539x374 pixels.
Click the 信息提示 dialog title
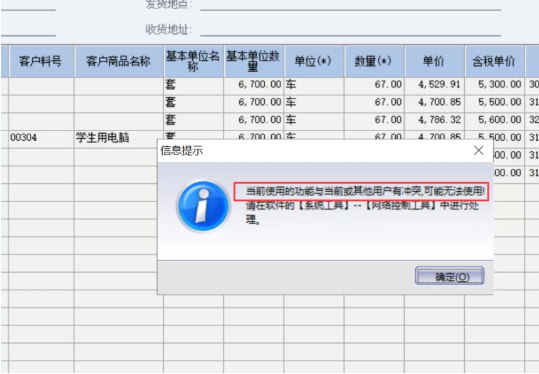(182, 151)
